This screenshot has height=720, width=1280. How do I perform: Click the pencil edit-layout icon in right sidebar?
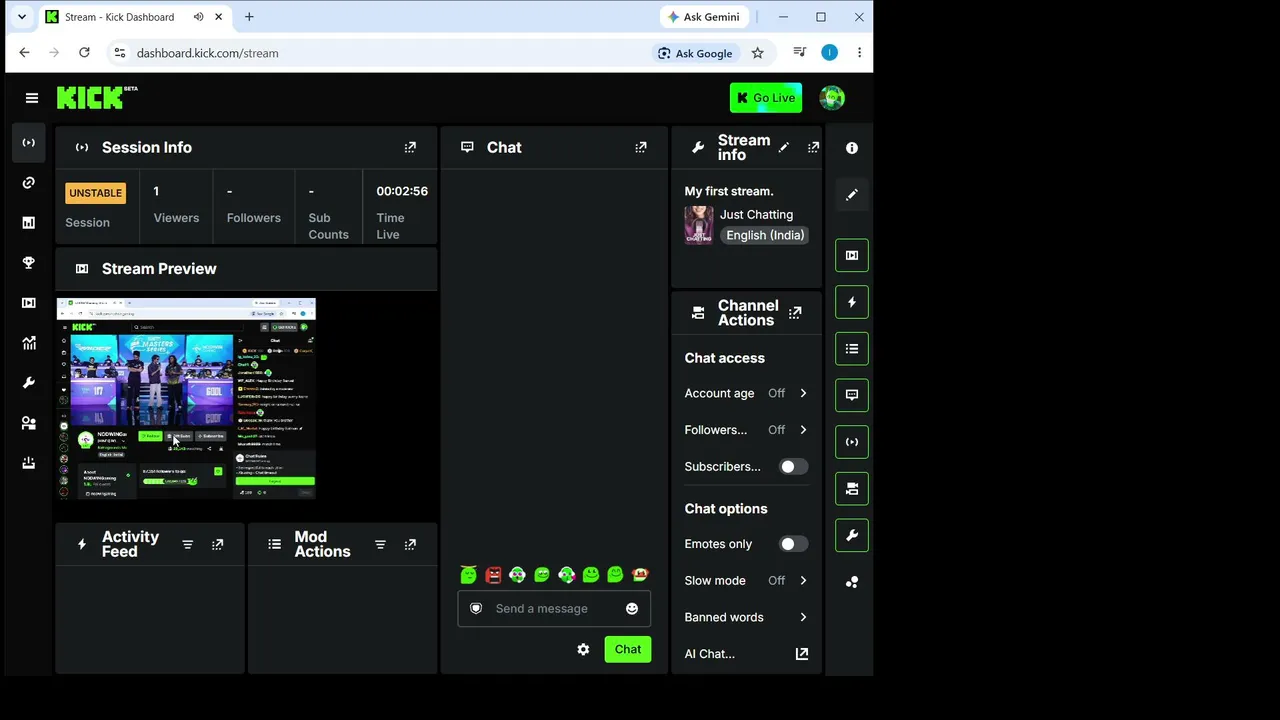pos(852,195)
